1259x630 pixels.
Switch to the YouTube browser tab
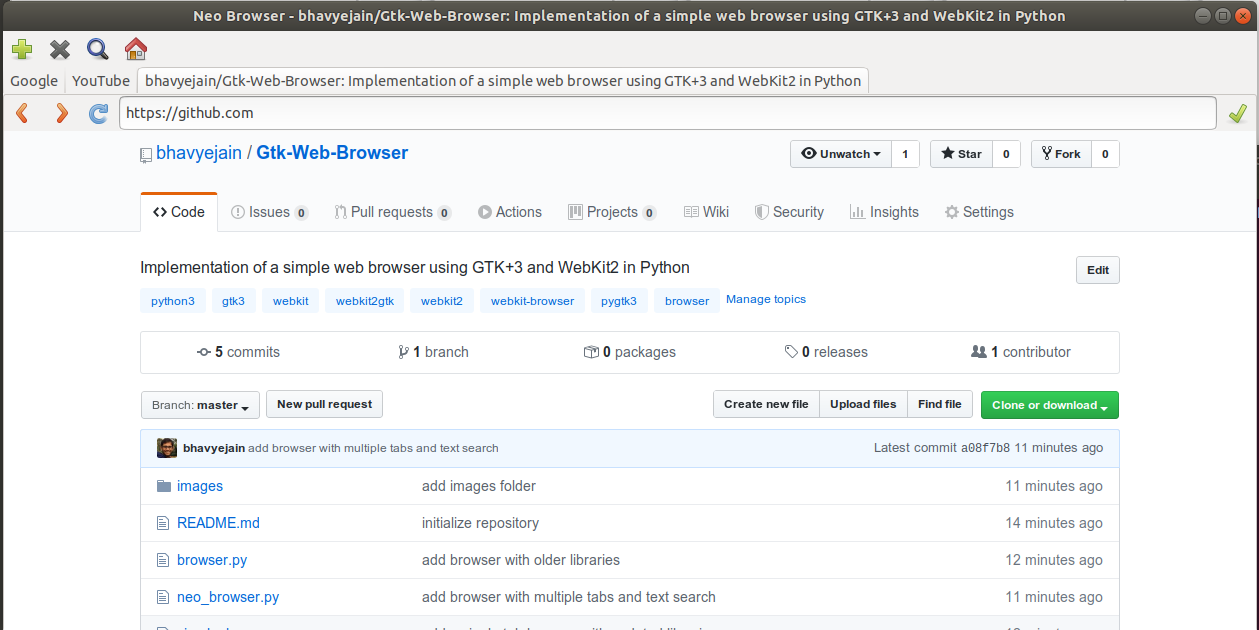pyautogui.click(x=101, y=81)
